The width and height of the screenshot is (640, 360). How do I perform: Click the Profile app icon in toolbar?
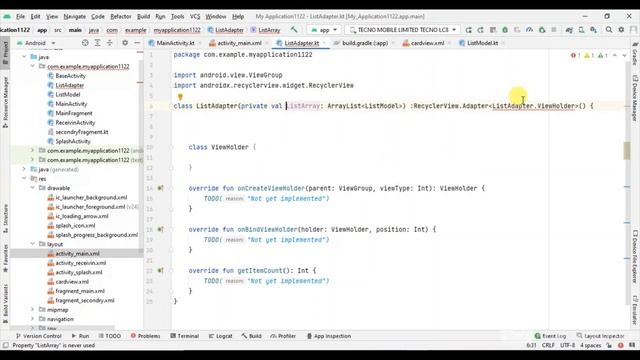[529, 30]
